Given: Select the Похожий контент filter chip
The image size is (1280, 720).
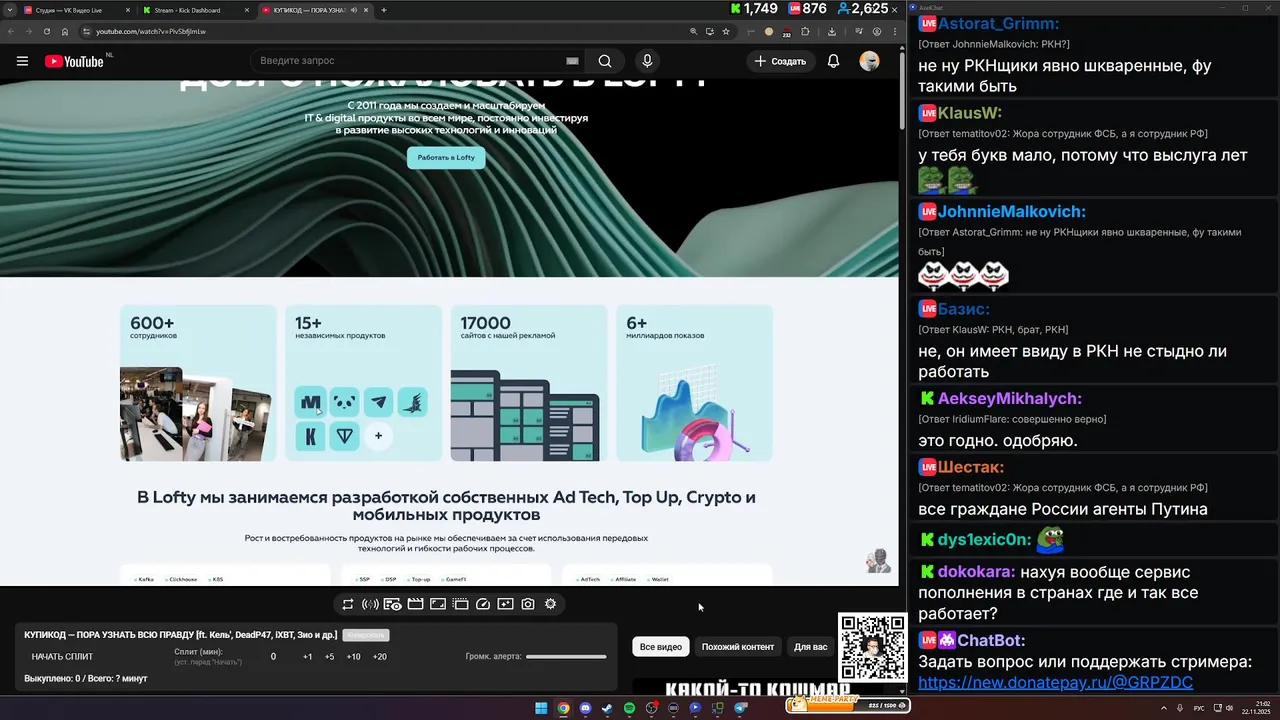Looking at the screenshot, I should click(x=738, y=647).
